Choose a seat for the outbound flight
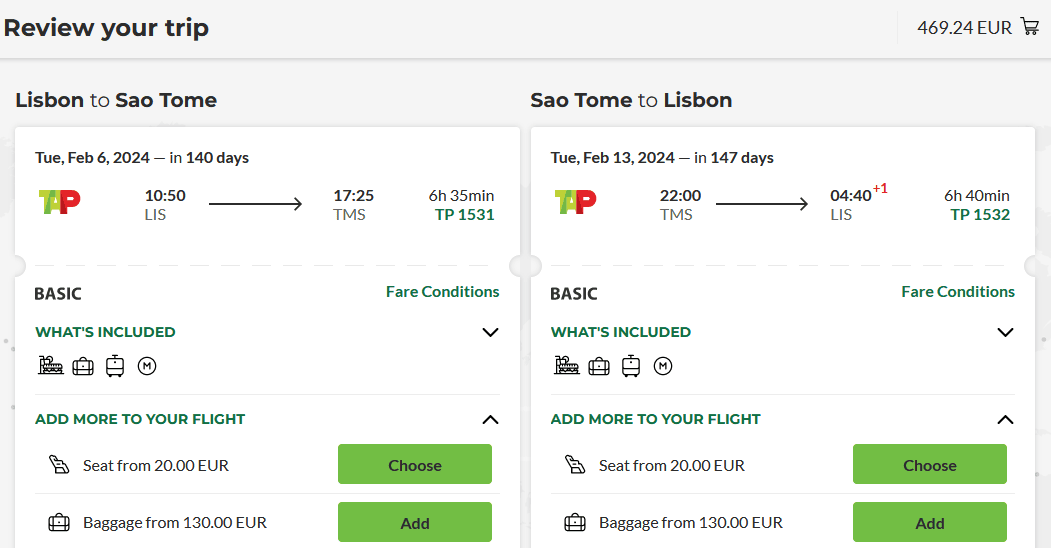The image size is (1051, 548). coord(414,465)
